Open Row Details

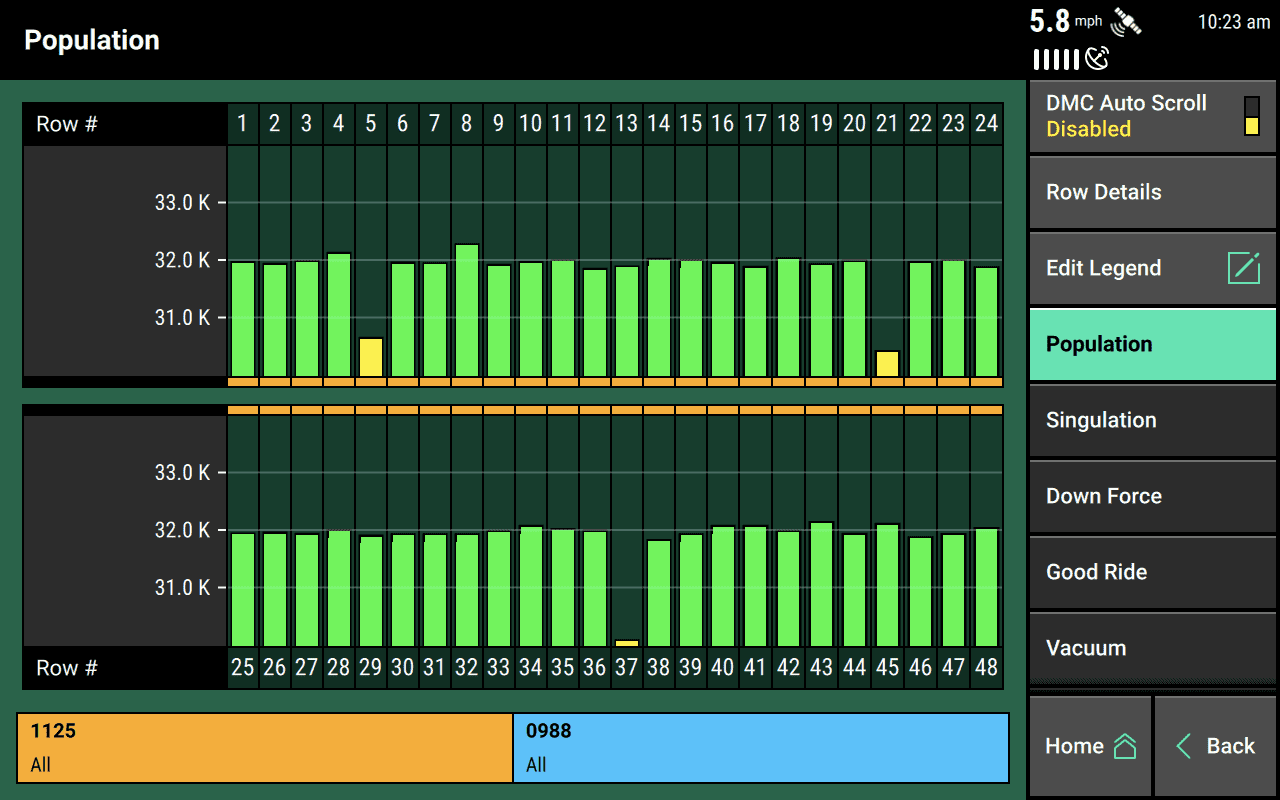pyautogui.click(x=1103, y=191)
